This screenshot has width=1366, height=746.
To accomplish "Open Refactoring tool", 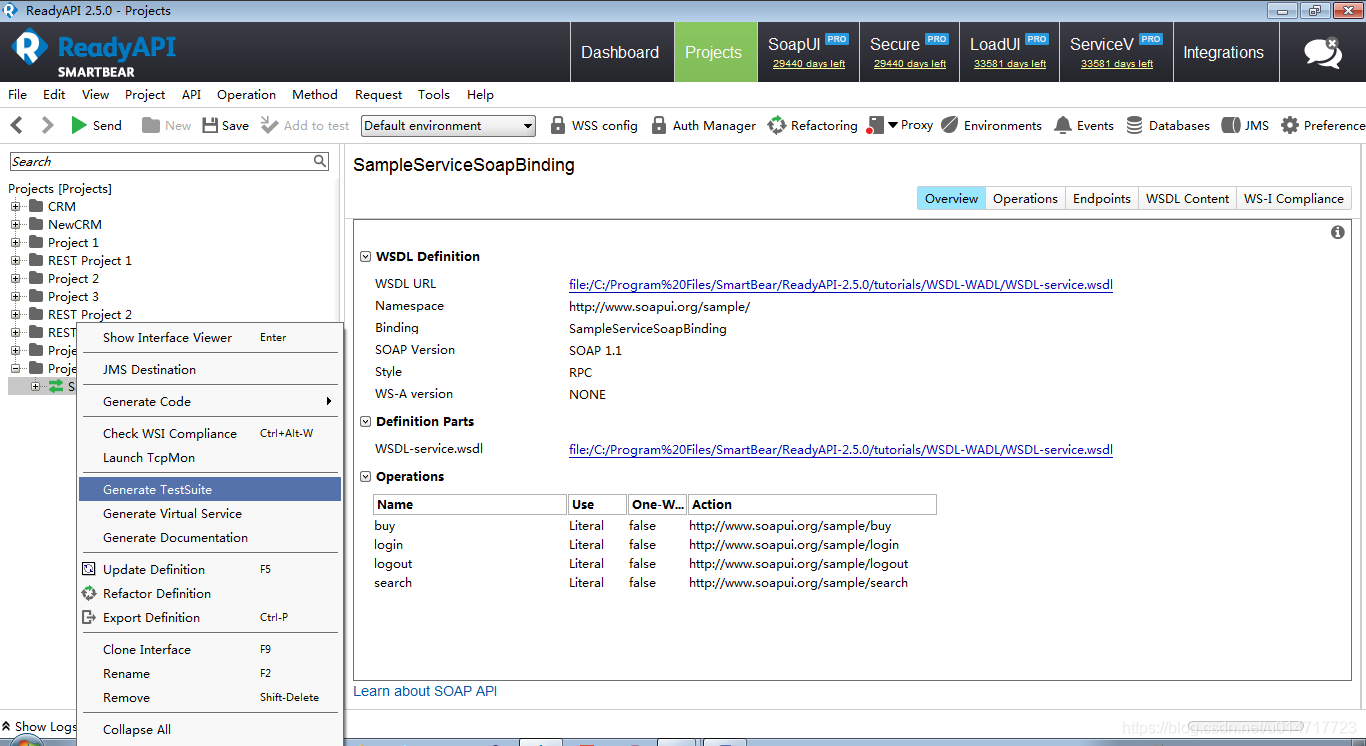I will [x=812, y=125].
